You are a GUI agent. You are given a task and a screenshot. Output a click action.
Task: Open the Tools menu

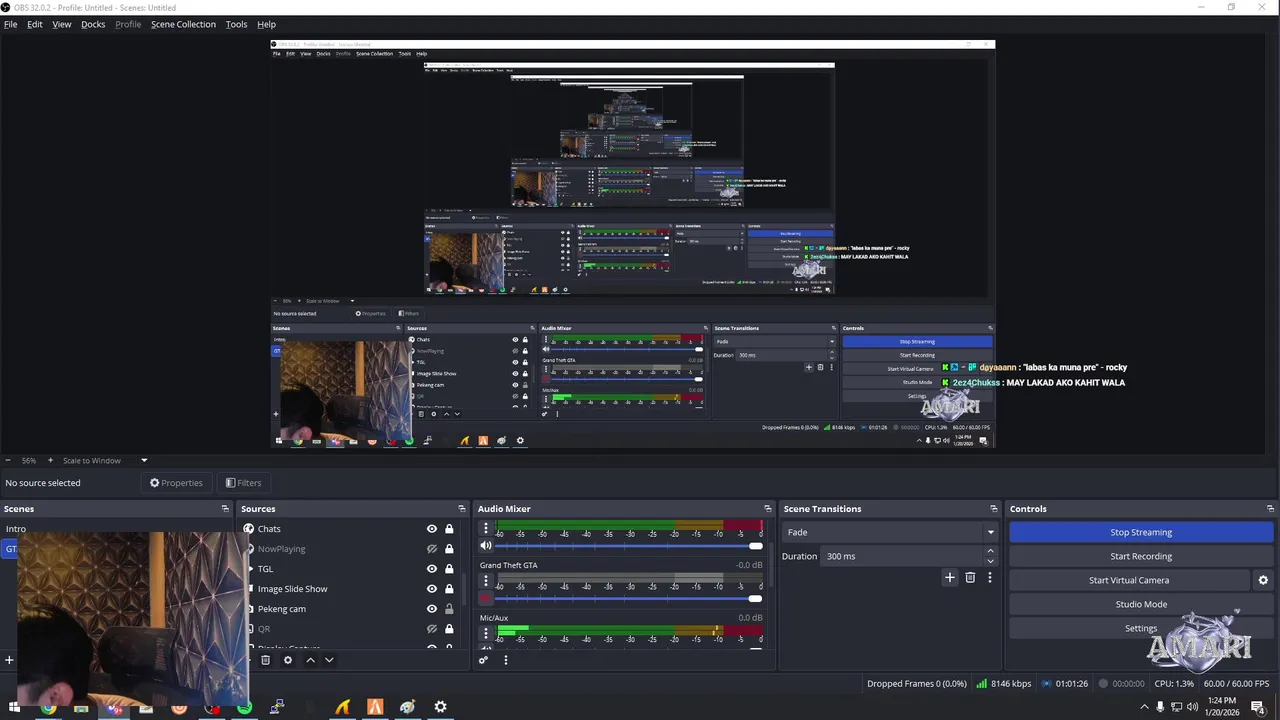click(236, 24)
